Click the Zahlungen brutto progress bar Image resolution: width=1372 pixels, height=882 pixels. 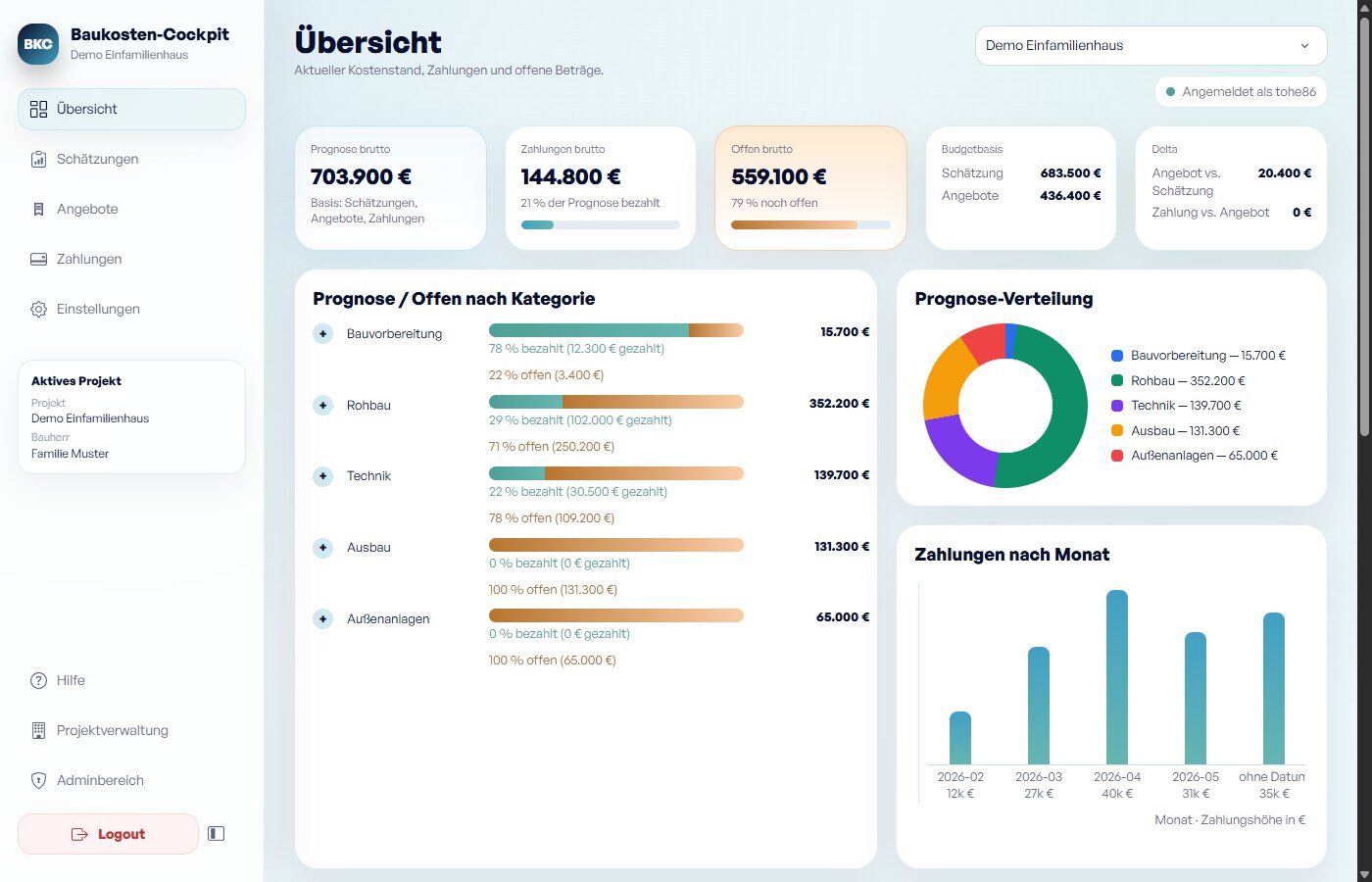point(600,224)
